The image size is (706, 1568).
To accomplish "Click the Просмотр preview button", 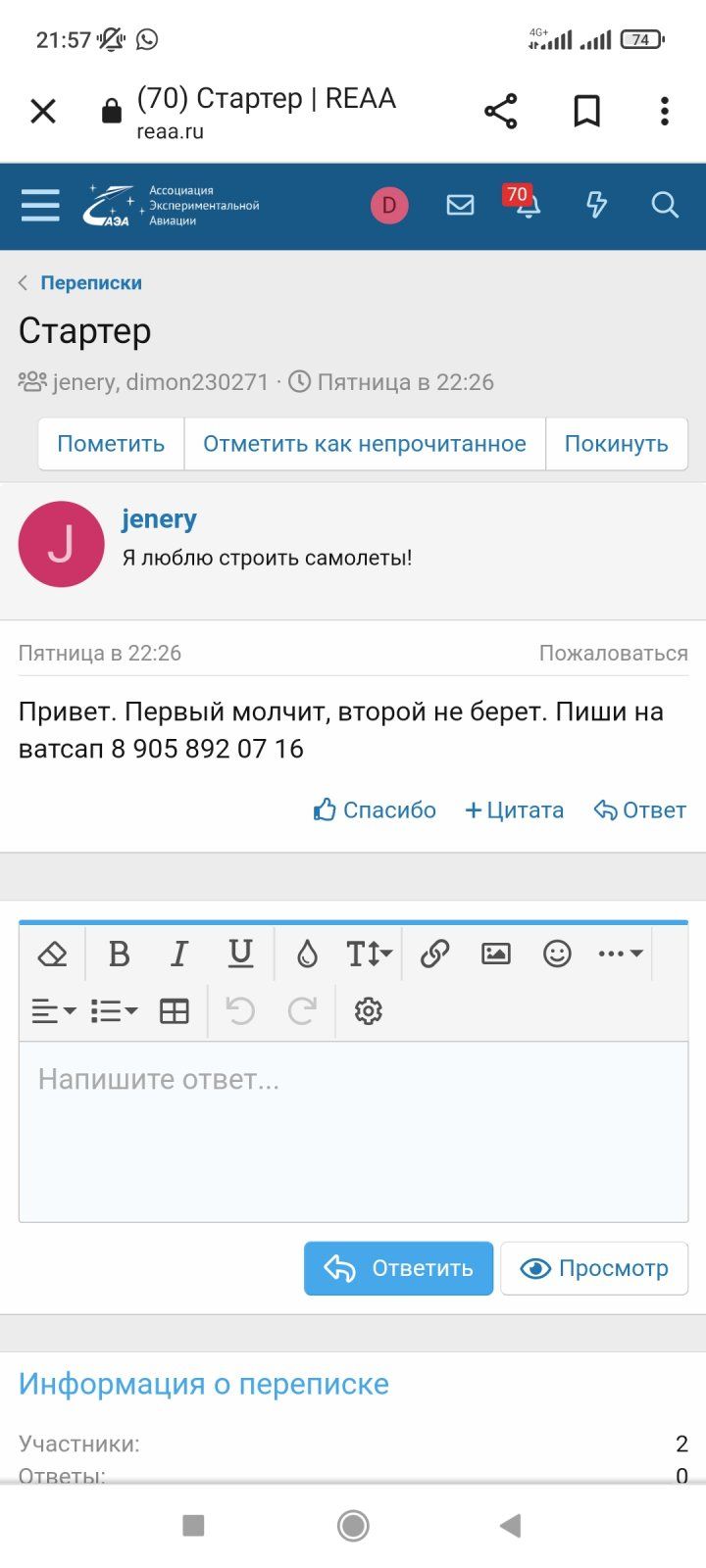I will click(x=594, y=1268).
